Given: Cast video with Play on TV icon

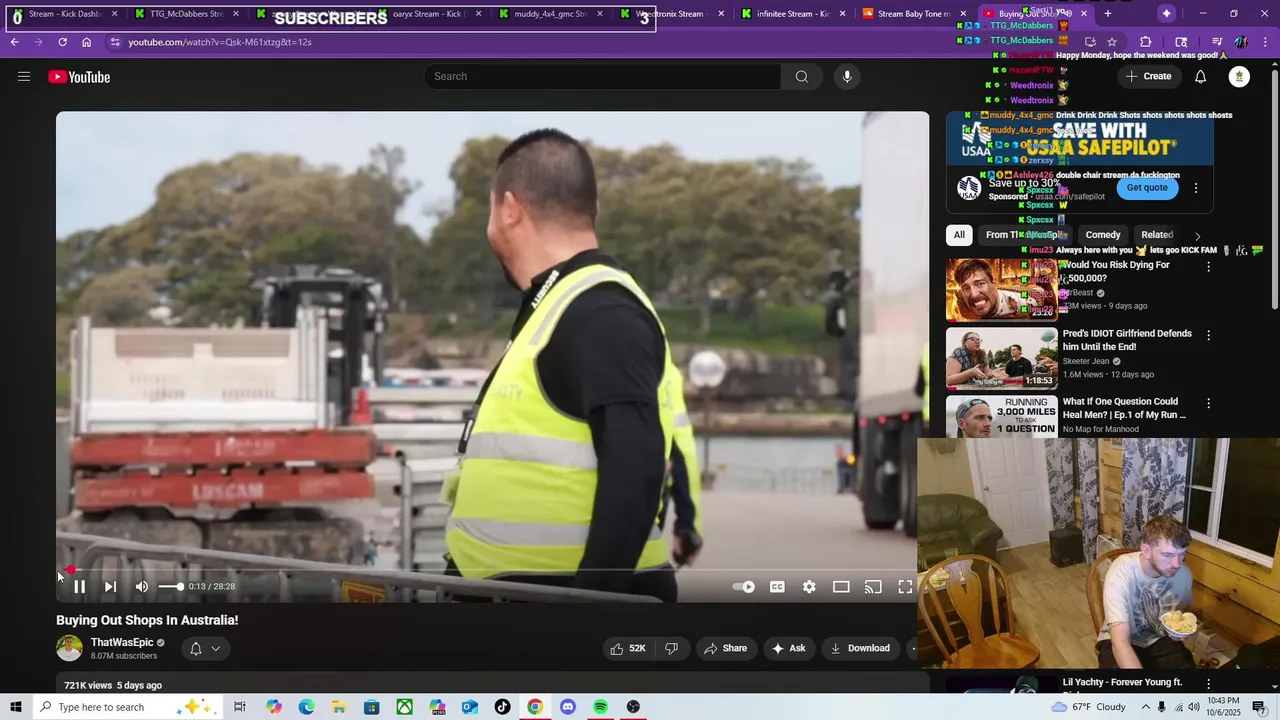Looking at the screenshot, I should coord(873,587).
